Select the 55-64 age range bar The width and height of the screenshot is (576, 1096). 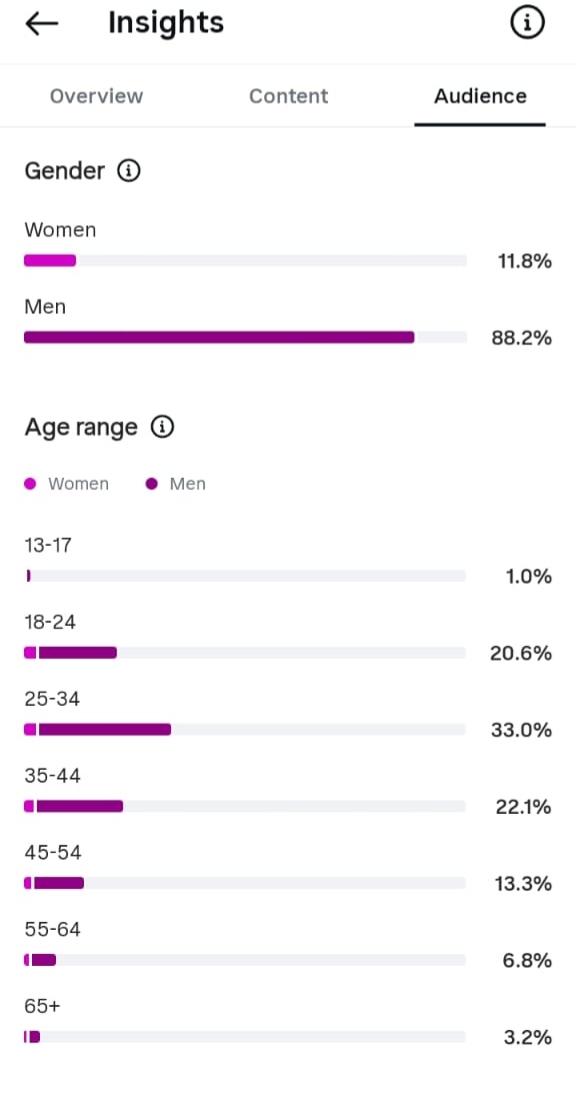(245, 960)
